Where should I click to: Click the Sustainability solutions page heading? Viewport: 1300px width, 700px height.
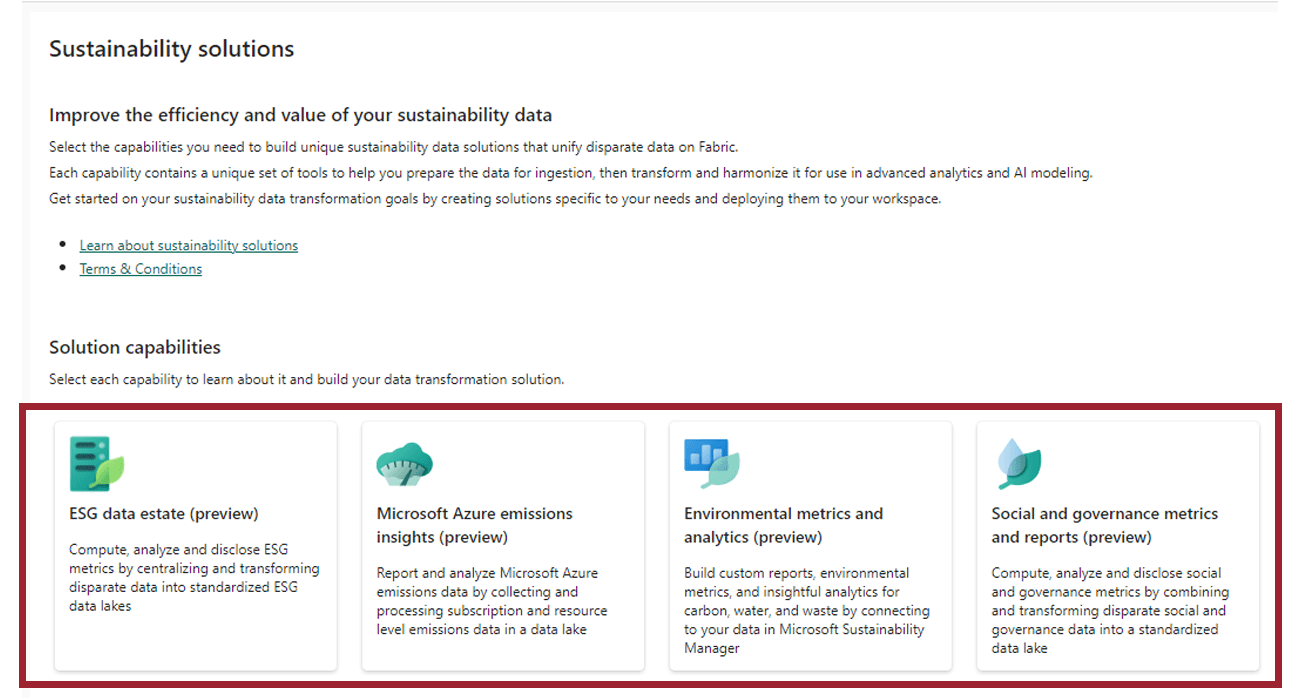click(171, 48)
